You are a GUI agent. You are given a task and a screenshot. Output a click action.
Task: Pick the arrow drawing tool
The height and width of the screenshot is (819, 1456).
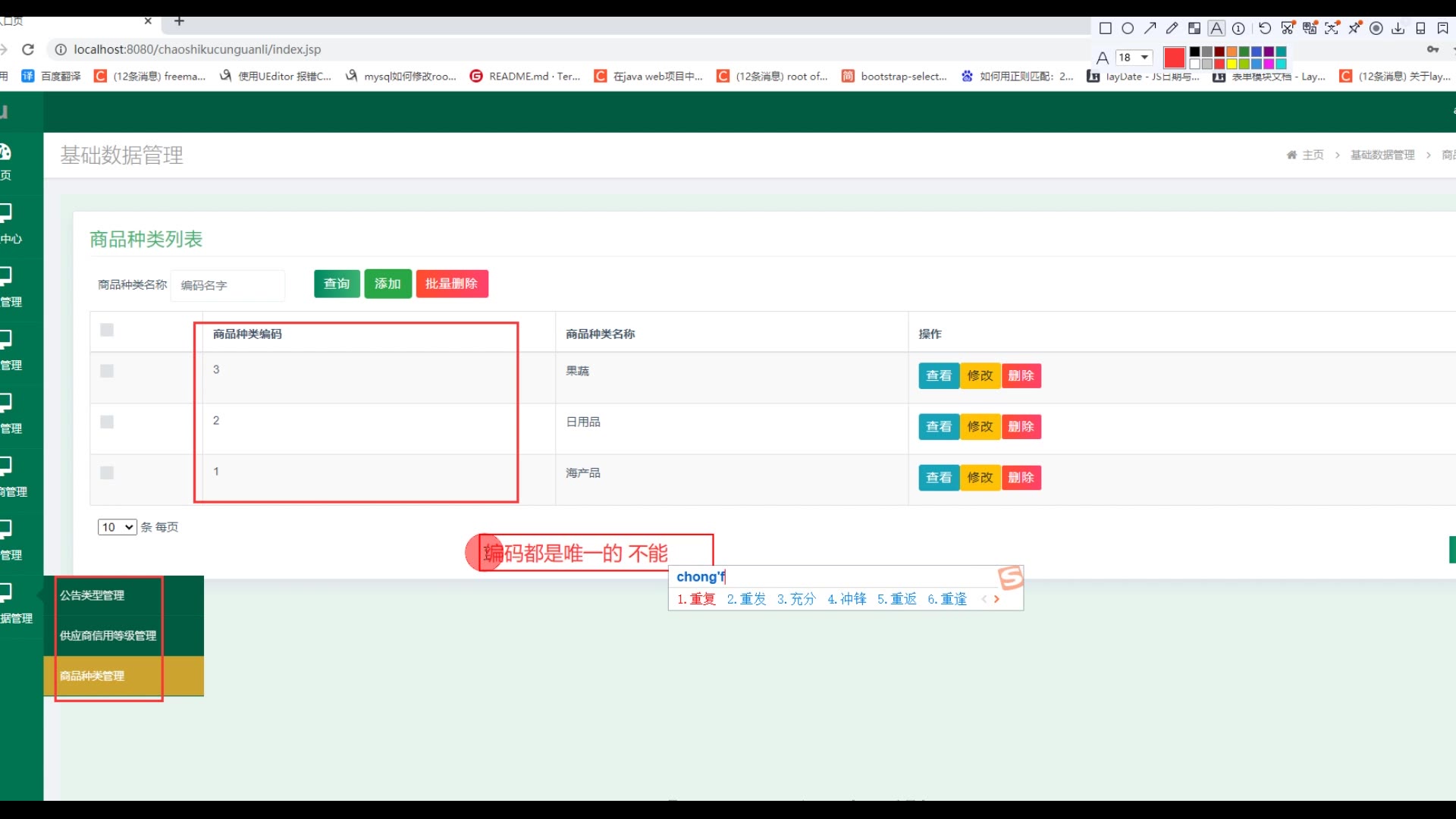tap(1150, 28)
